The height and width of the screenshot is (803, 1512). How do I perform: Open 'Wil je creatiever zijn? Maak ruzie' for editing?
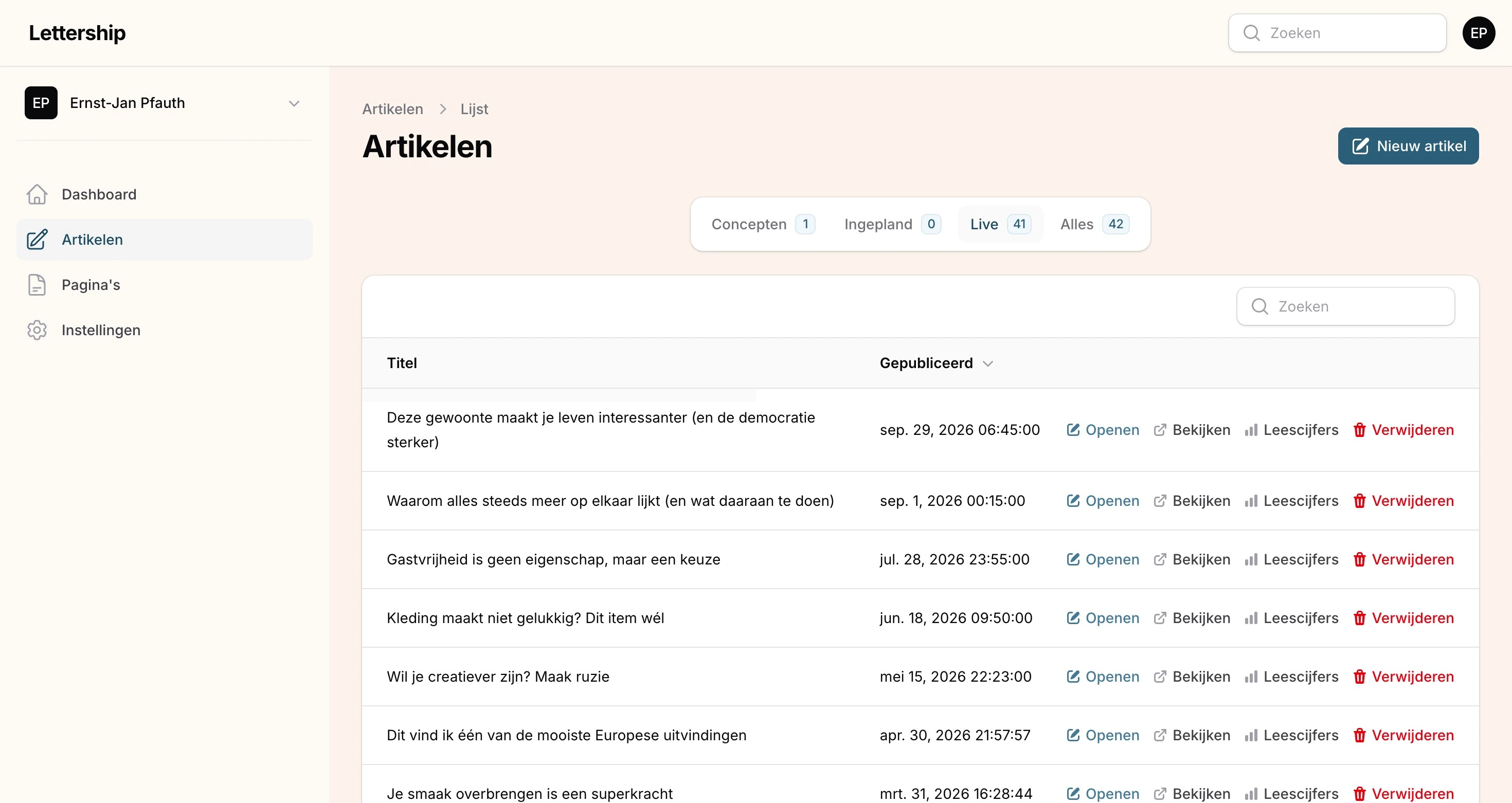click(x=1103, y=677)
